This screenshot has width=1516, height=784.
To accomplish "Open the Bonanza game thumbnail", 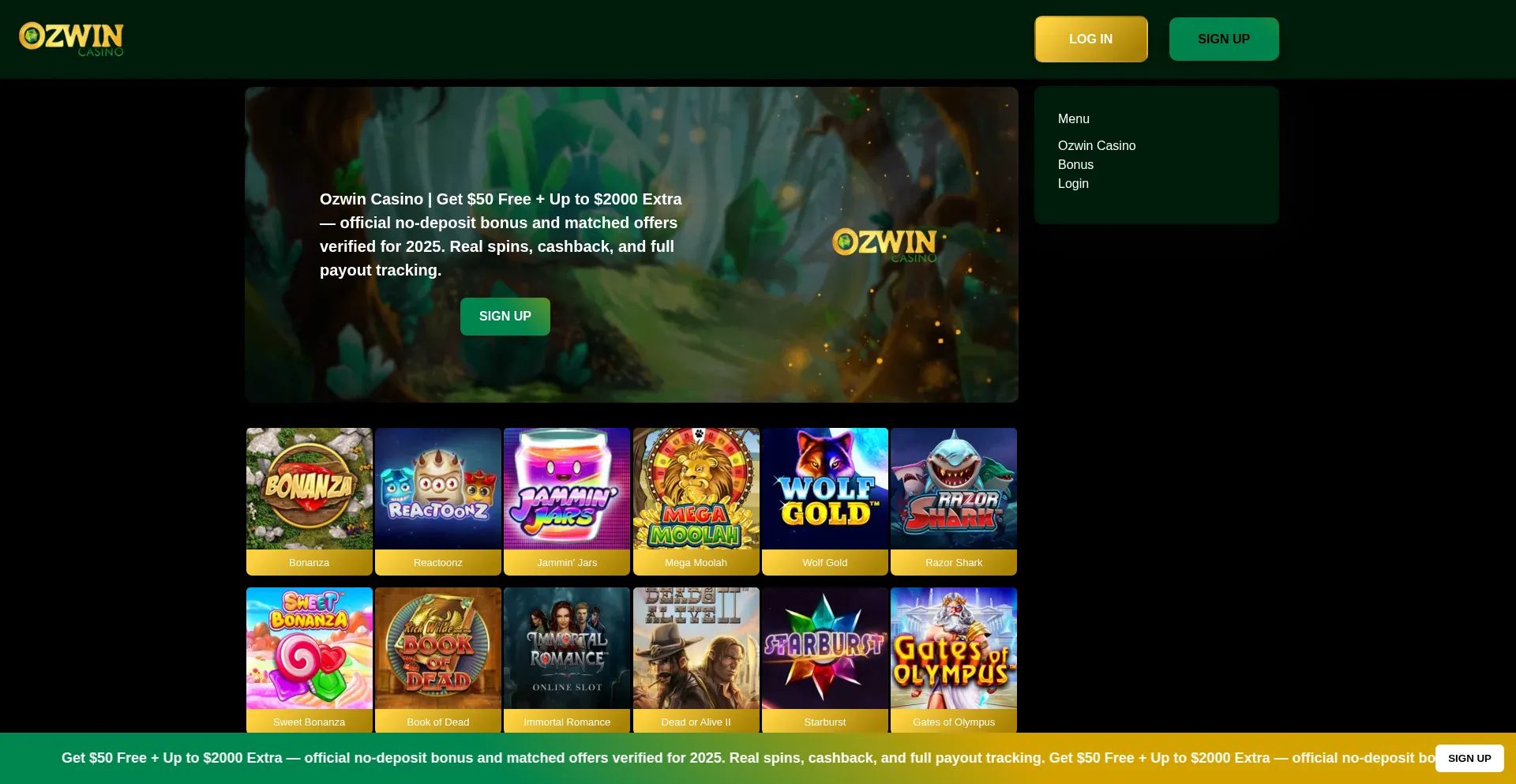I will (310, 489).
